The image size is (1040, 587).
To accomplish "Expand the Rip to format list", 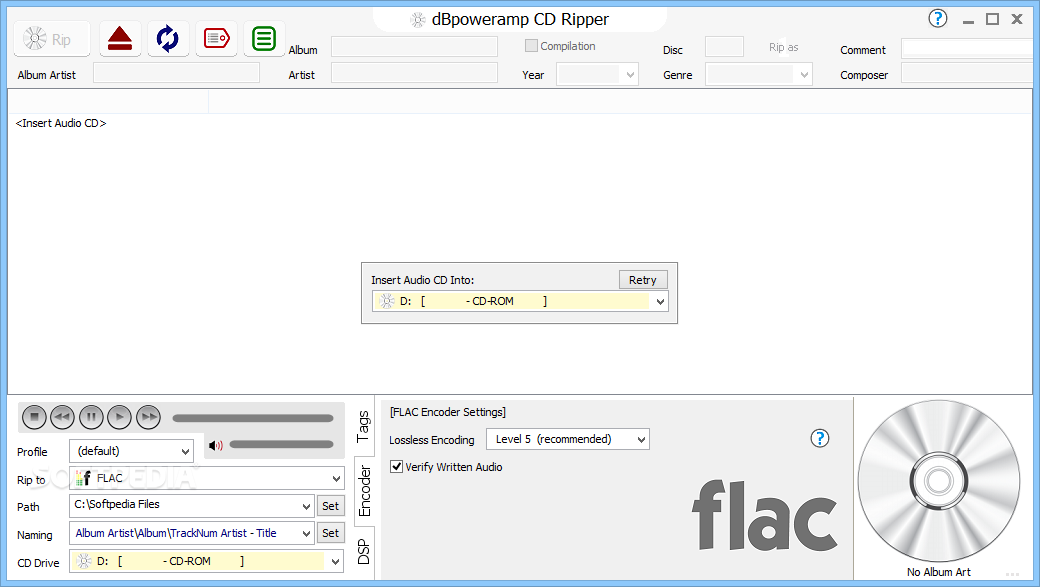I will coord(334,478).
